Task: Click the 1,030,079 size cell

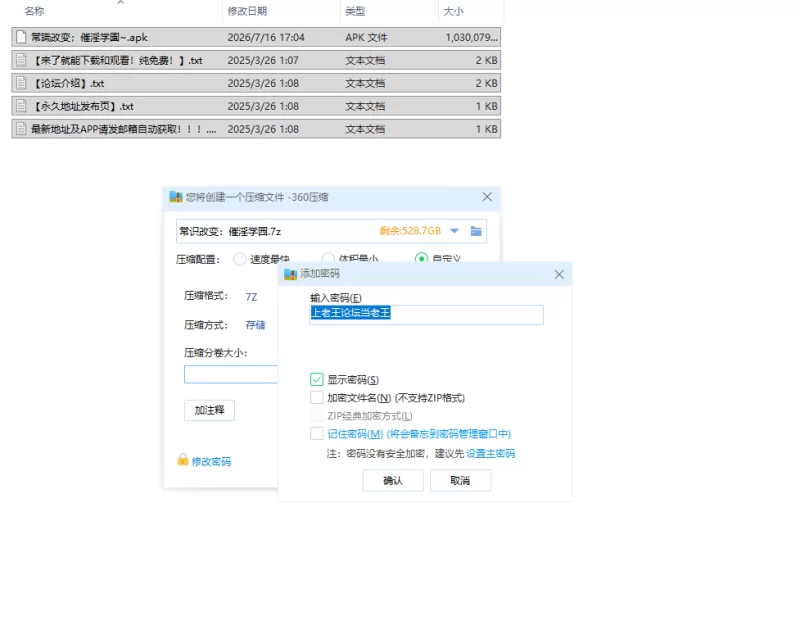Action: pyautogui.click(x=471, y=37)
